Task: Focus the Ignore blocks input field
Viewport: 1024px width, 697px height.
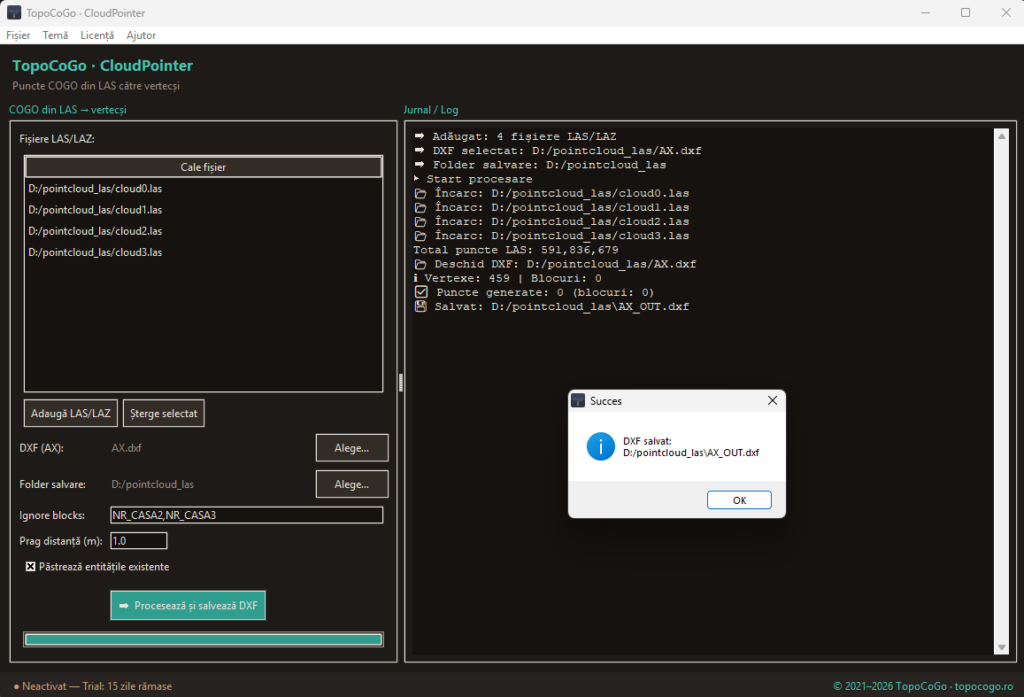Action: [247, 515]
